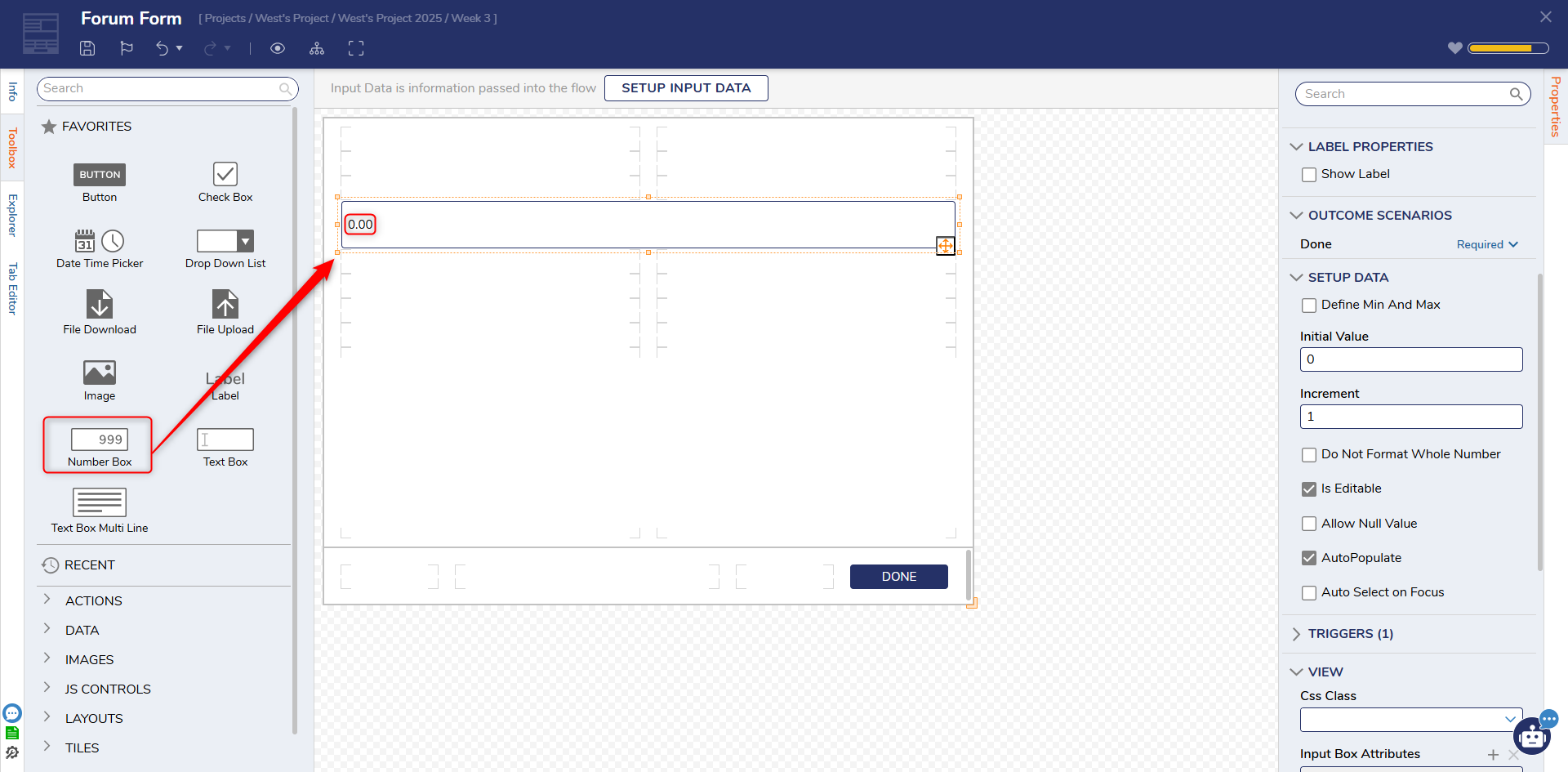Open the Required dropdown for Done outcome
The image size is (1568, 772).
click(x=1487, y=244)
